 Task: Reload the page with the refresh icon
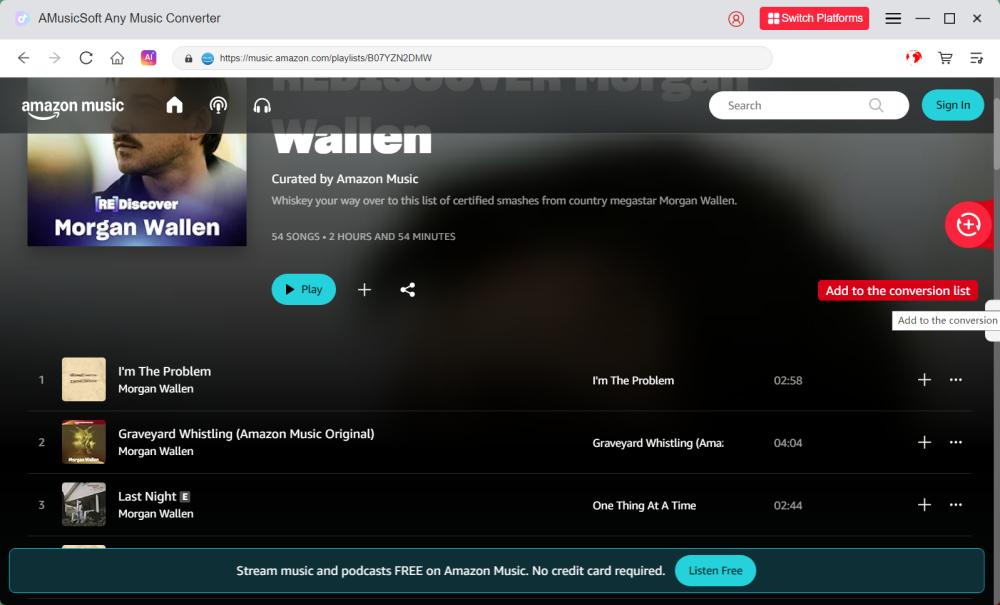tap(86, 58)
